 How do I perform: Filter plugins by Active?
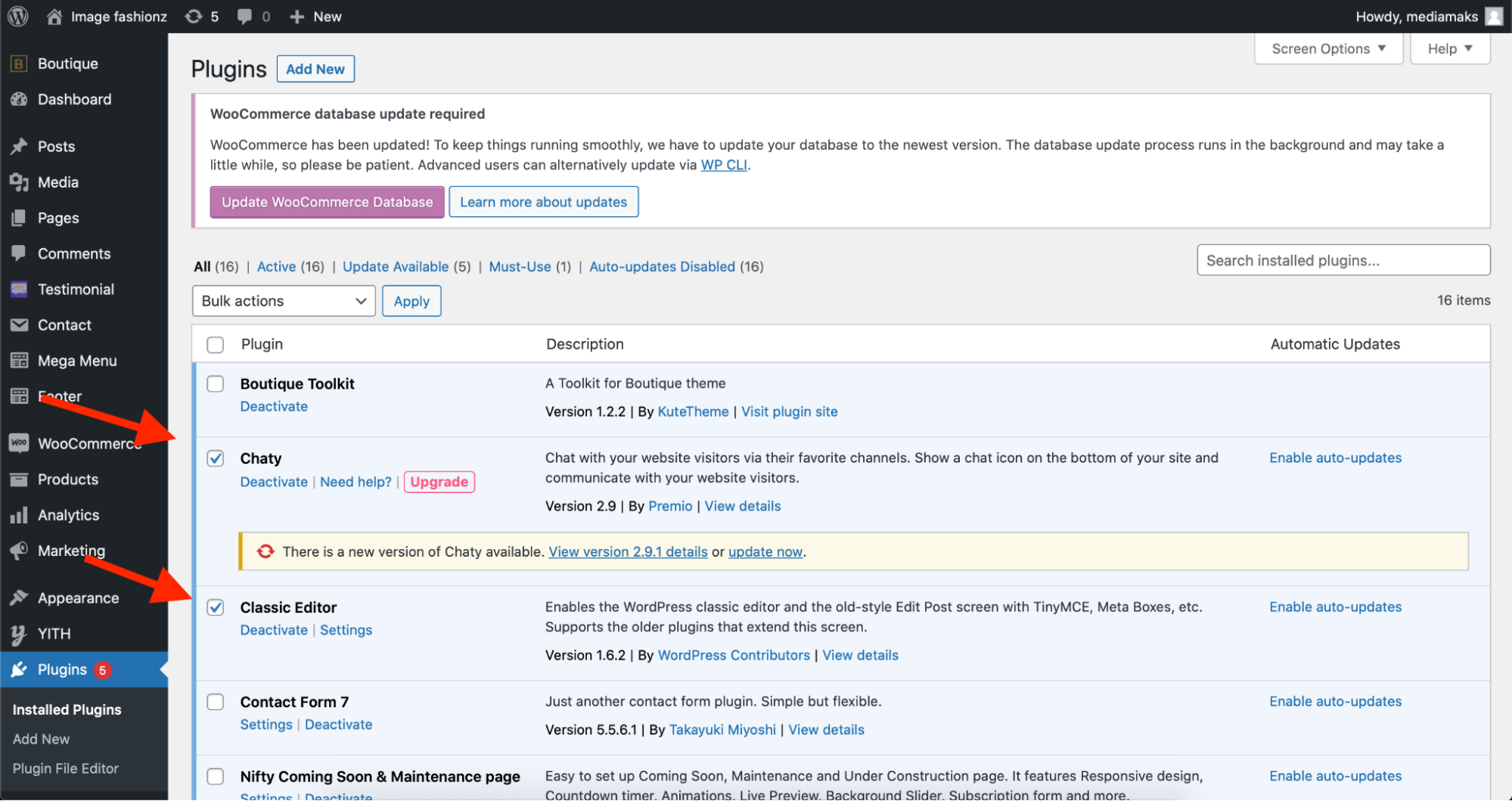[276, 266]
